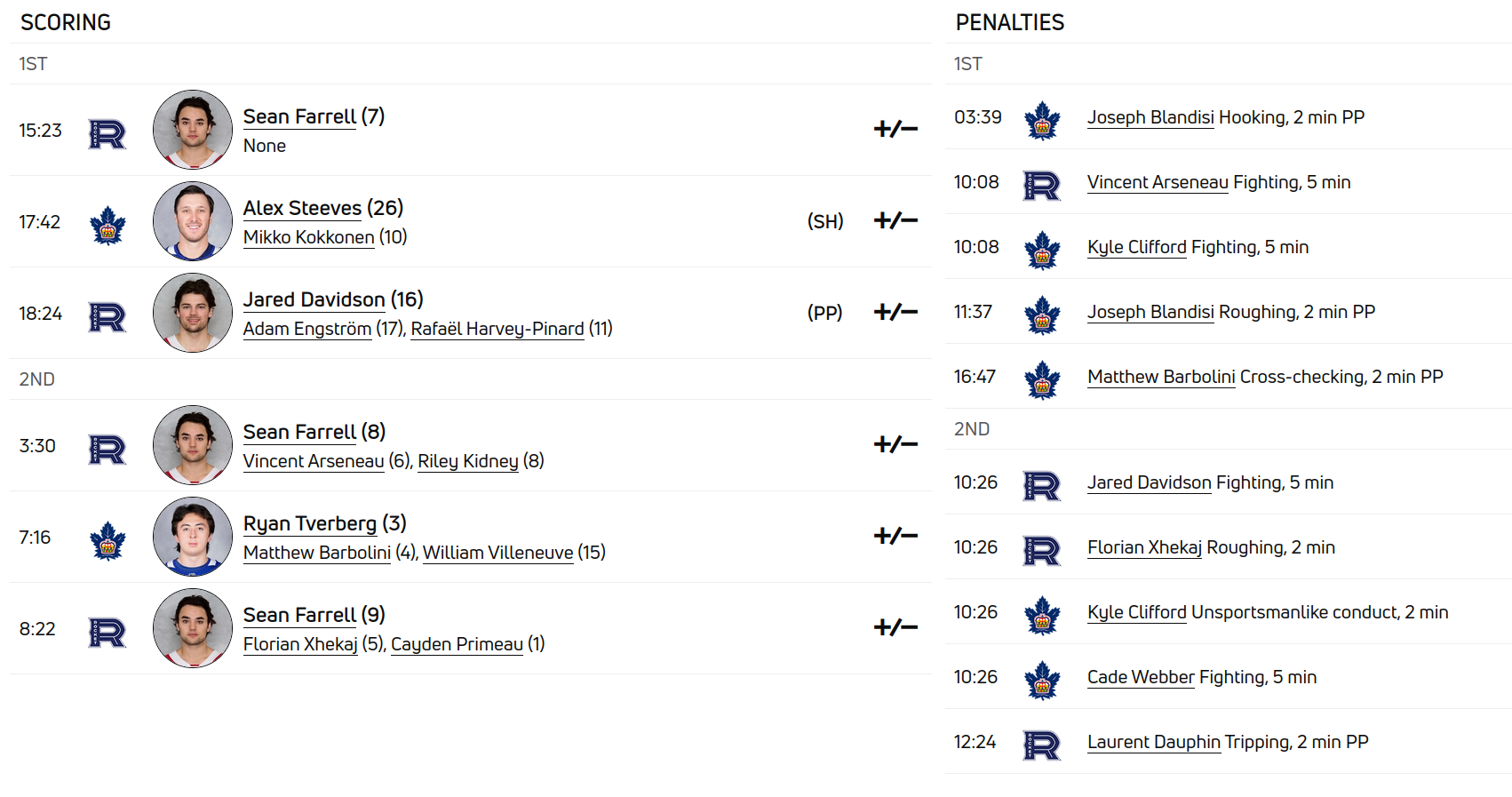Click the plus/minus icon for Sean Farrell's 15:23 goal
The height and width of the screenshot is (797, 1512).
point(895,130)
